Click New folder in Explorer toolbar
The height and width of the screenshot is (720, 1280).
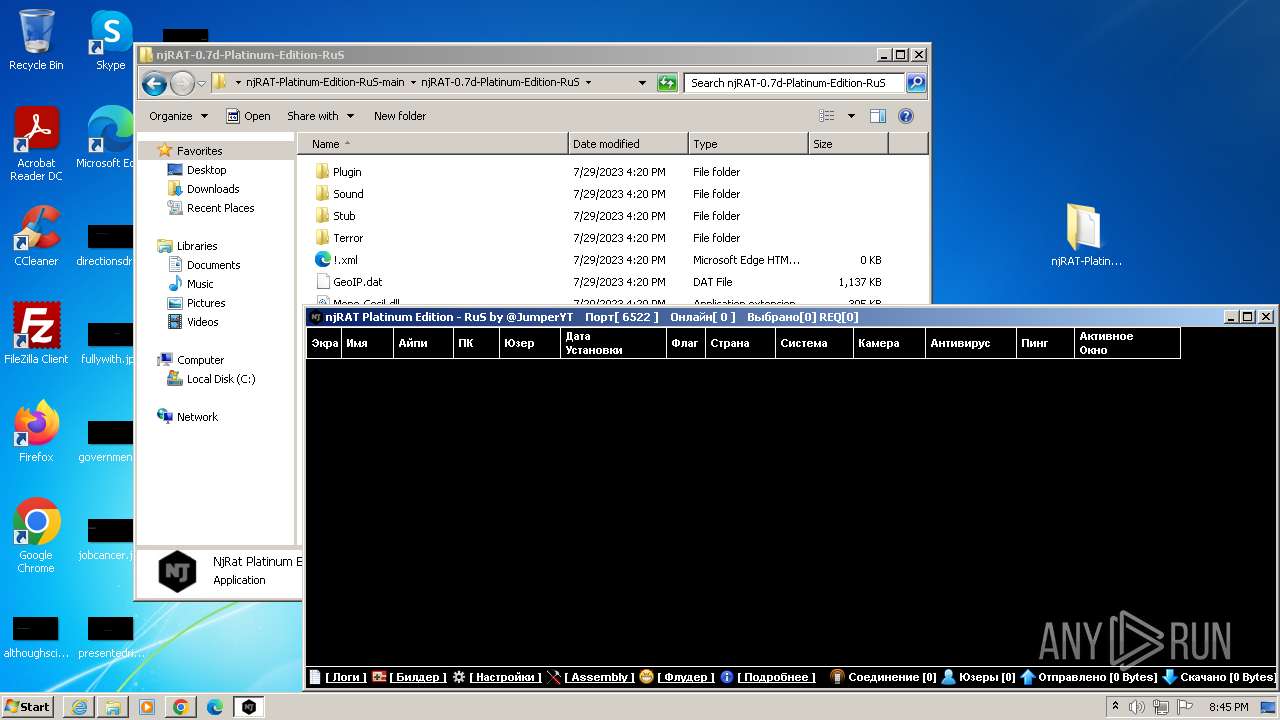point(400,116)
